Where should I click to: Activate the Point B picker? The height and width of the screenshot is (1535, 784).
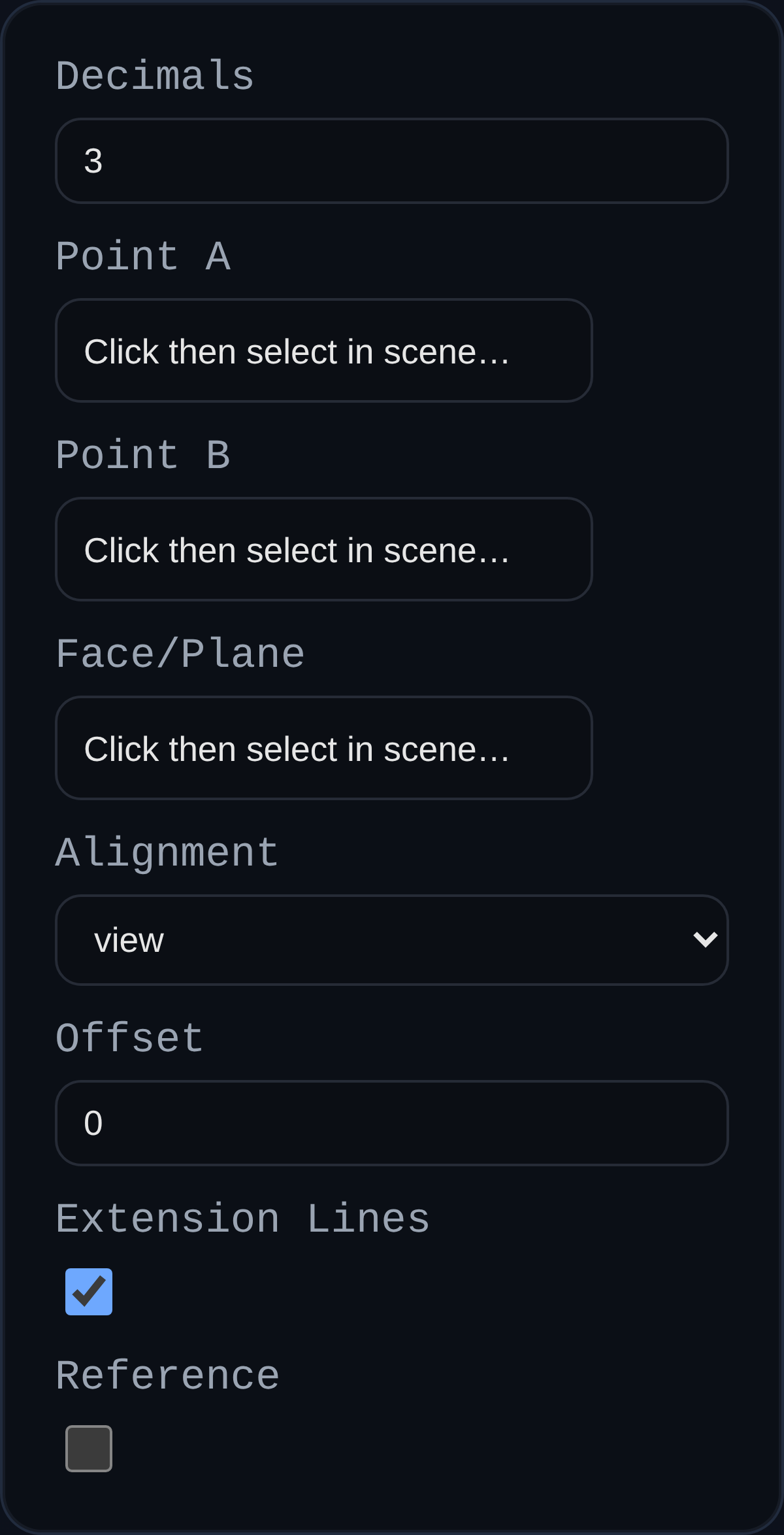pos(323,549)
